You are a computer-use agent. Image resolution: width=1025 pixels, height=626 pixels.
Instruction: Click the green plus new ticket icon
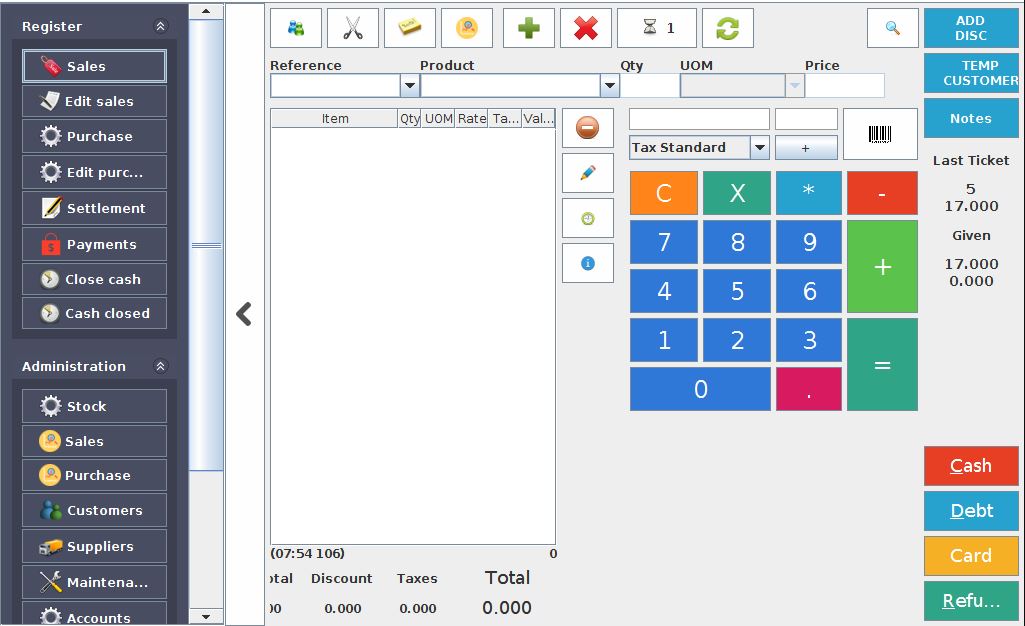[x=528, y=28]
